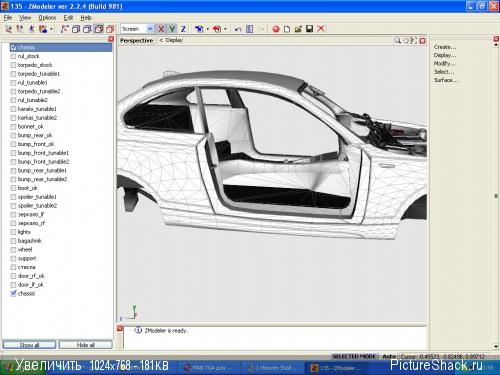Open dropdown arrow beside red pivot icon
The height and width of the screenshot is (375, 500).
pyautogui.click(x=226, y=29)
